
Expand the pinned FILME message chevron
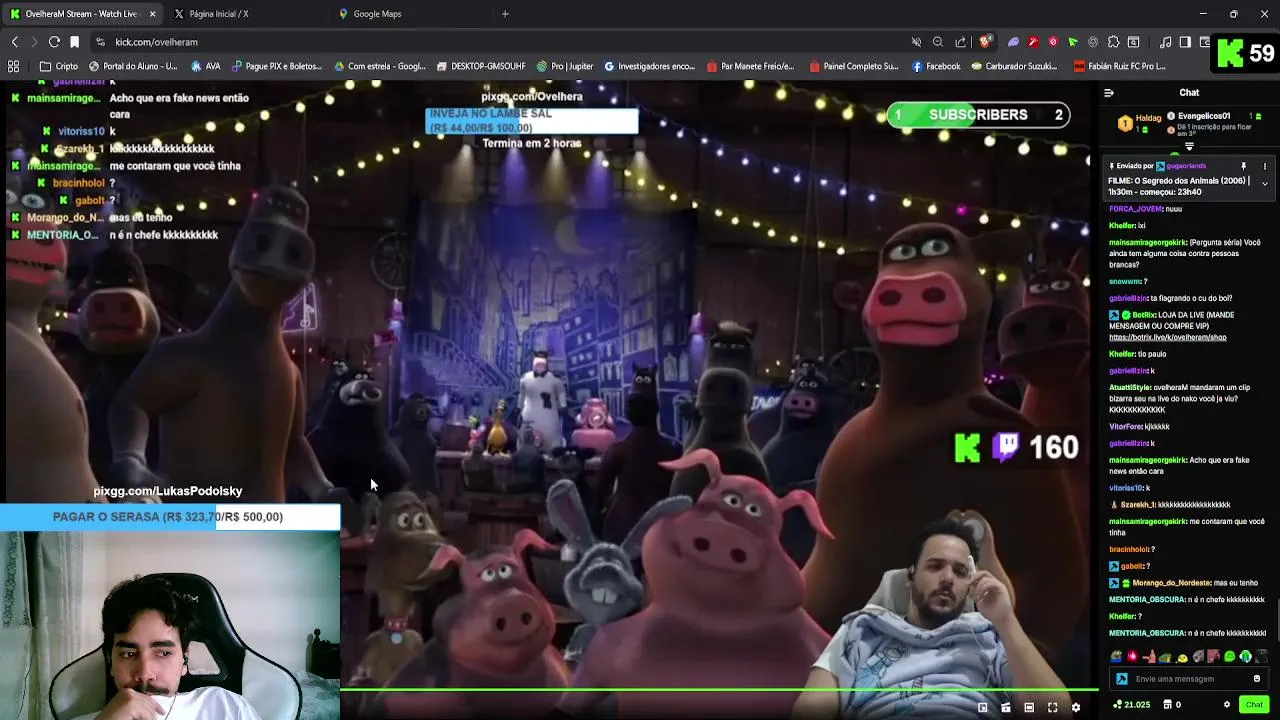(1264, 184)
